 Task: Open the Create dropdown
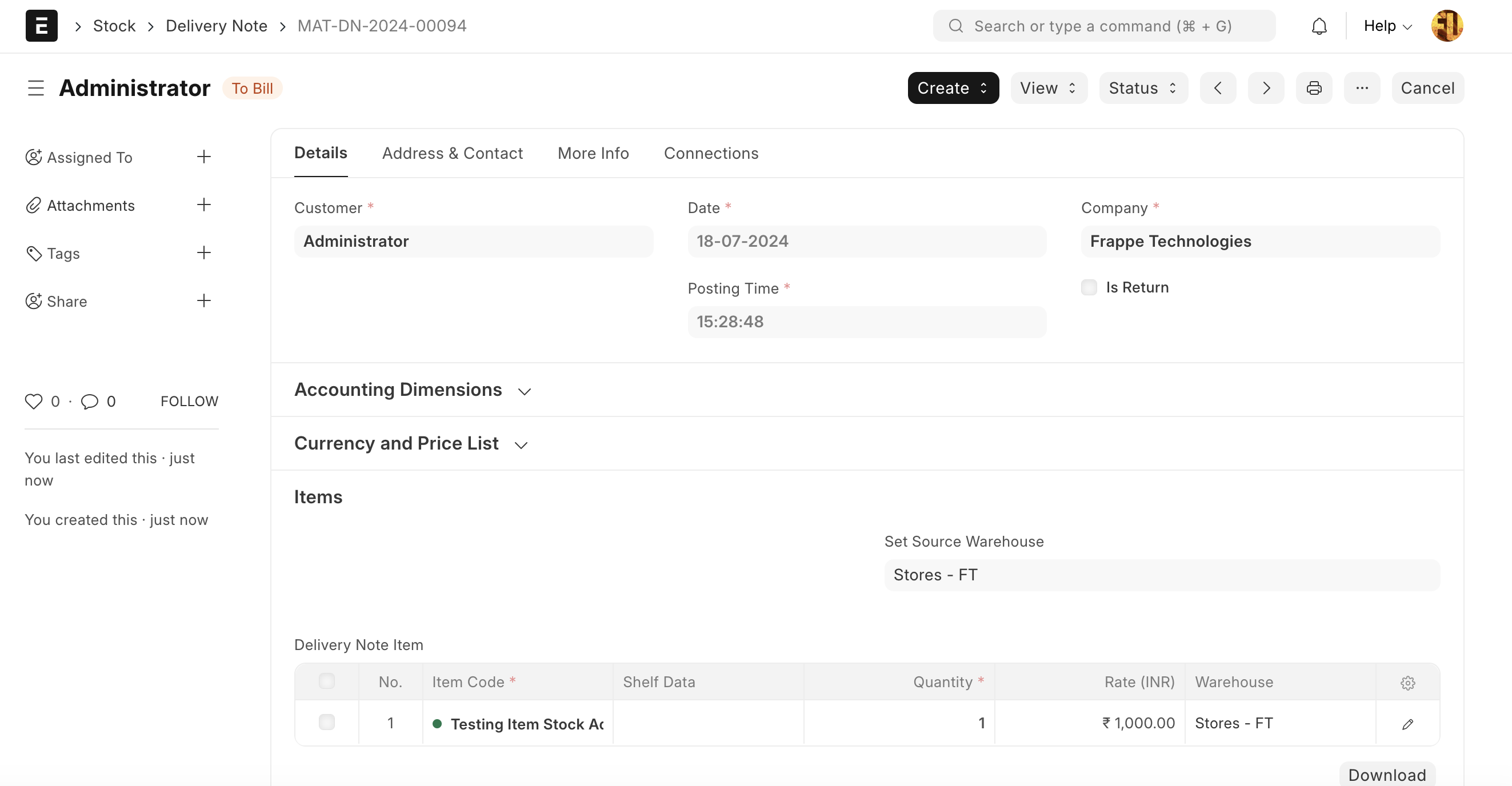point(953,88)
